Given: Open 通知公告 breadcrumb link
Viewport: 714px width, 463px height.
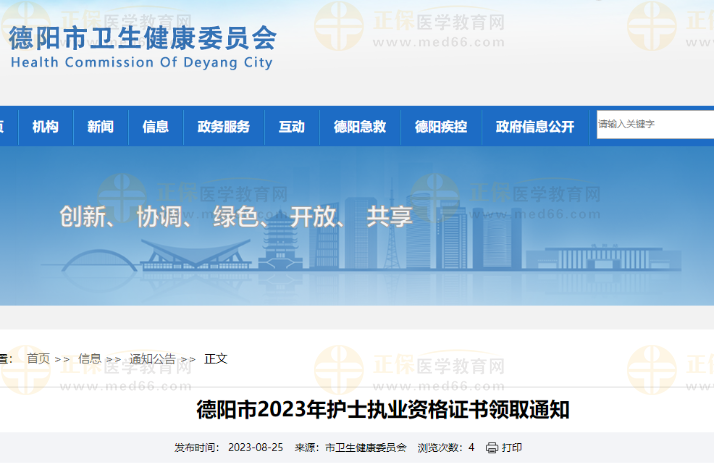Looking at the screenshot, I should click(152, 358).
